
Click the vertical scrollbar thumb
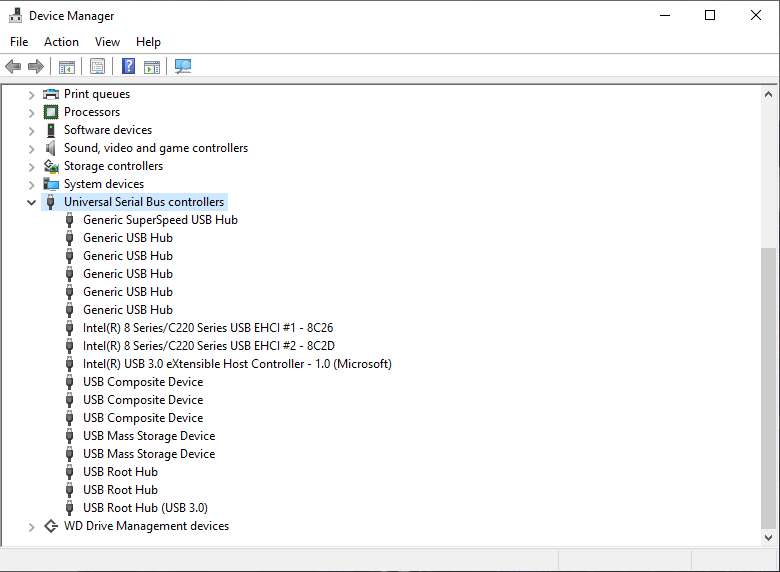click(768, 388)
